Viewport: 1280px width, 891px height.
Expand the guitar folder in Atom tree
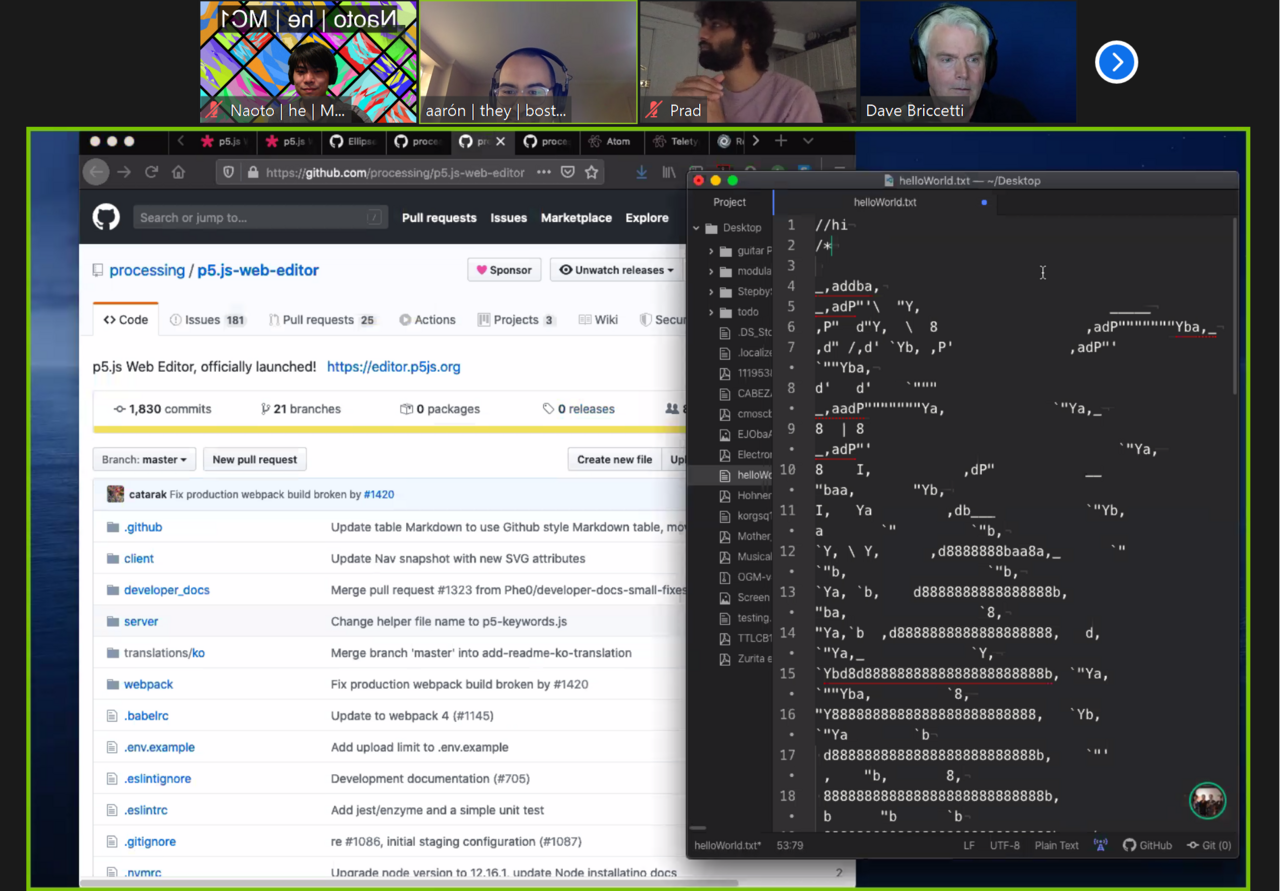pos(711,251)
